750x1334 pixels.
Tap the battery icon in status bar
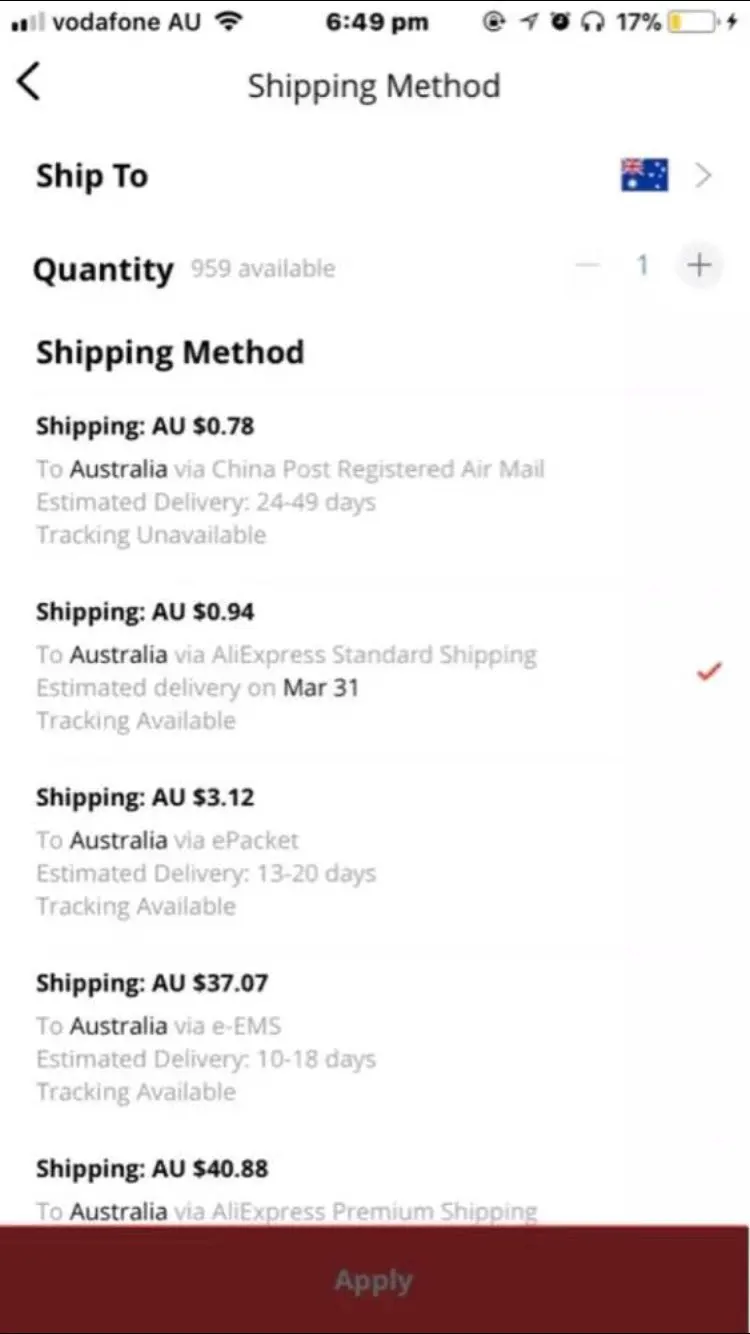pos(694,22)
